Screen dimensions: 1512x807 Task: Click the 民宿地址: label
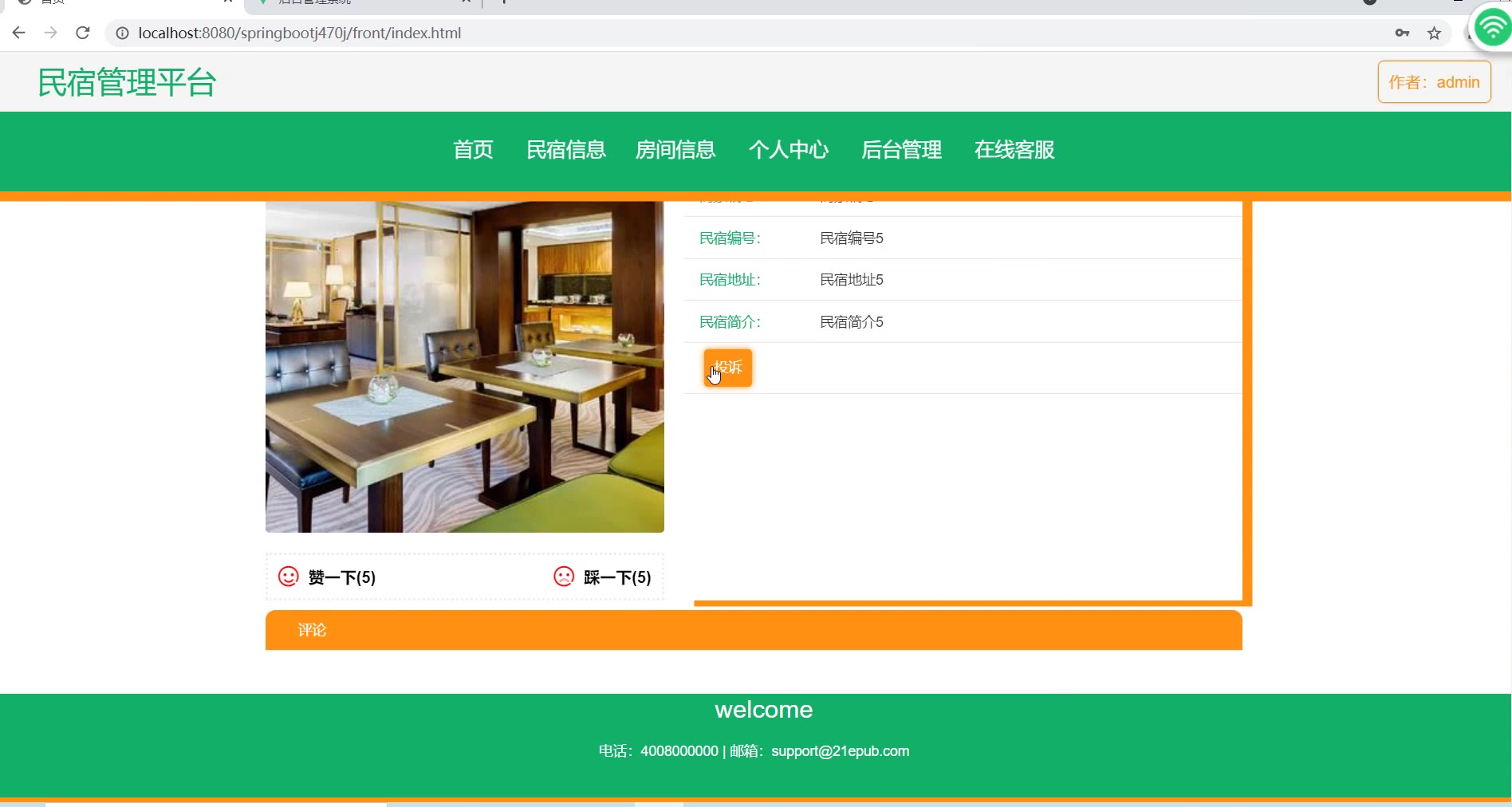[730, 280]
